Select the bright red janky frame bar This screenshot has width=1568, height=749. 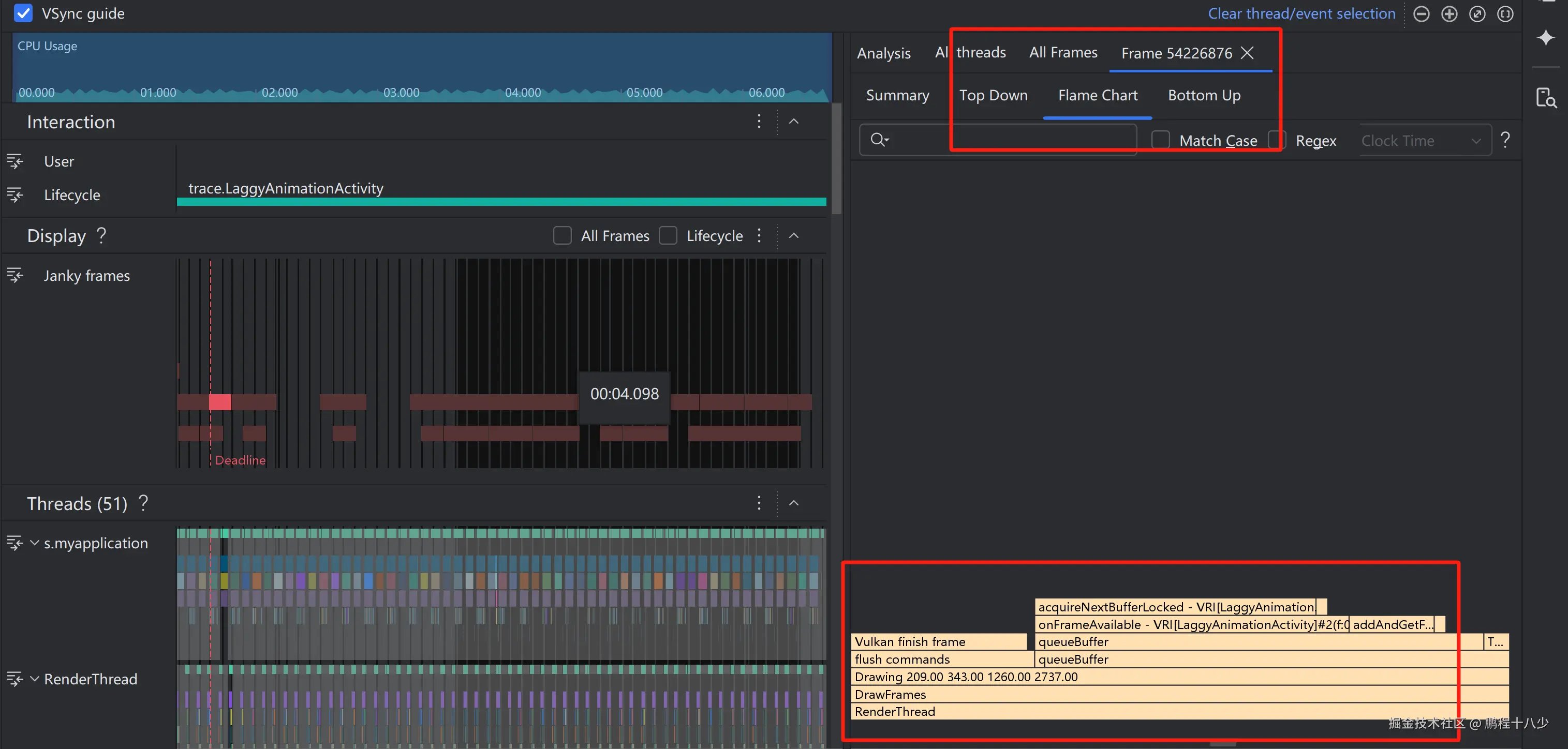point(220,402)
